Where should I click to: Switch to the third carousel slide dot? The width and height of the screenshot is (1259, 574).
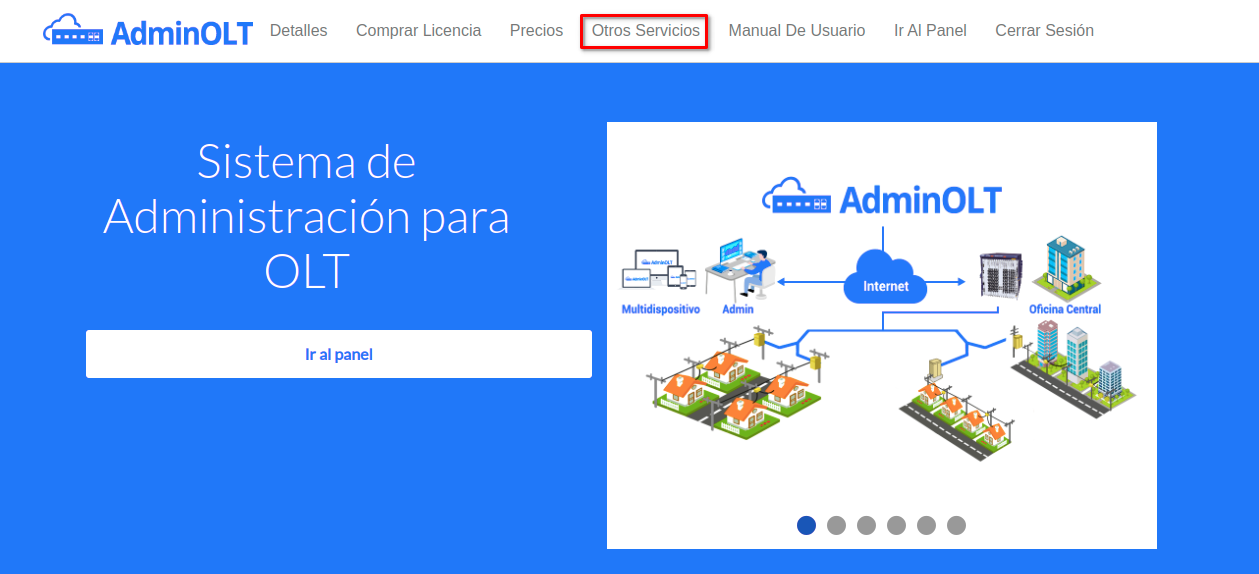pos(866,525)
